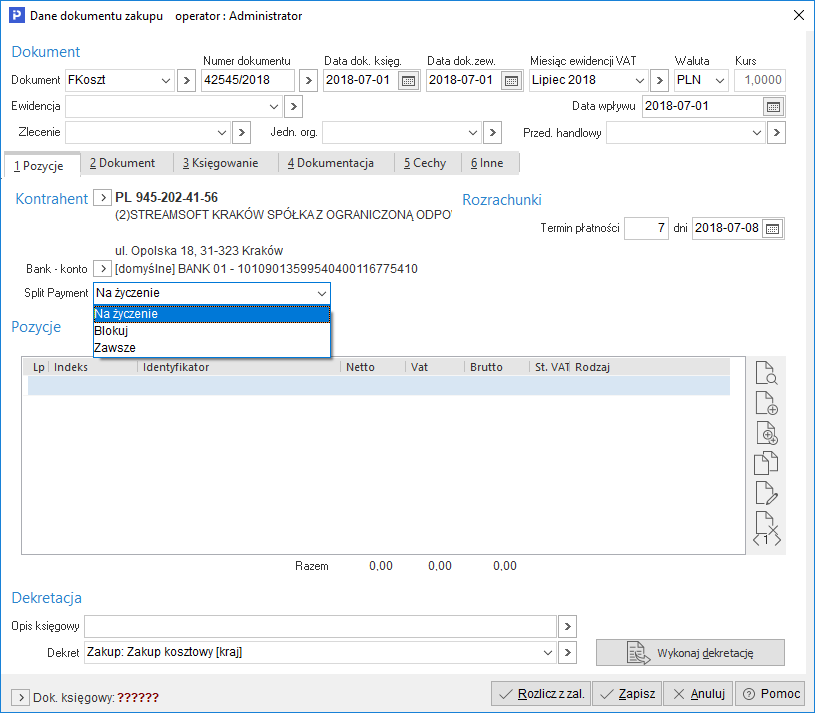Open calendar picker for Data wpływu
The height and width of the screenshot is (713, 815).
point(773,107)
